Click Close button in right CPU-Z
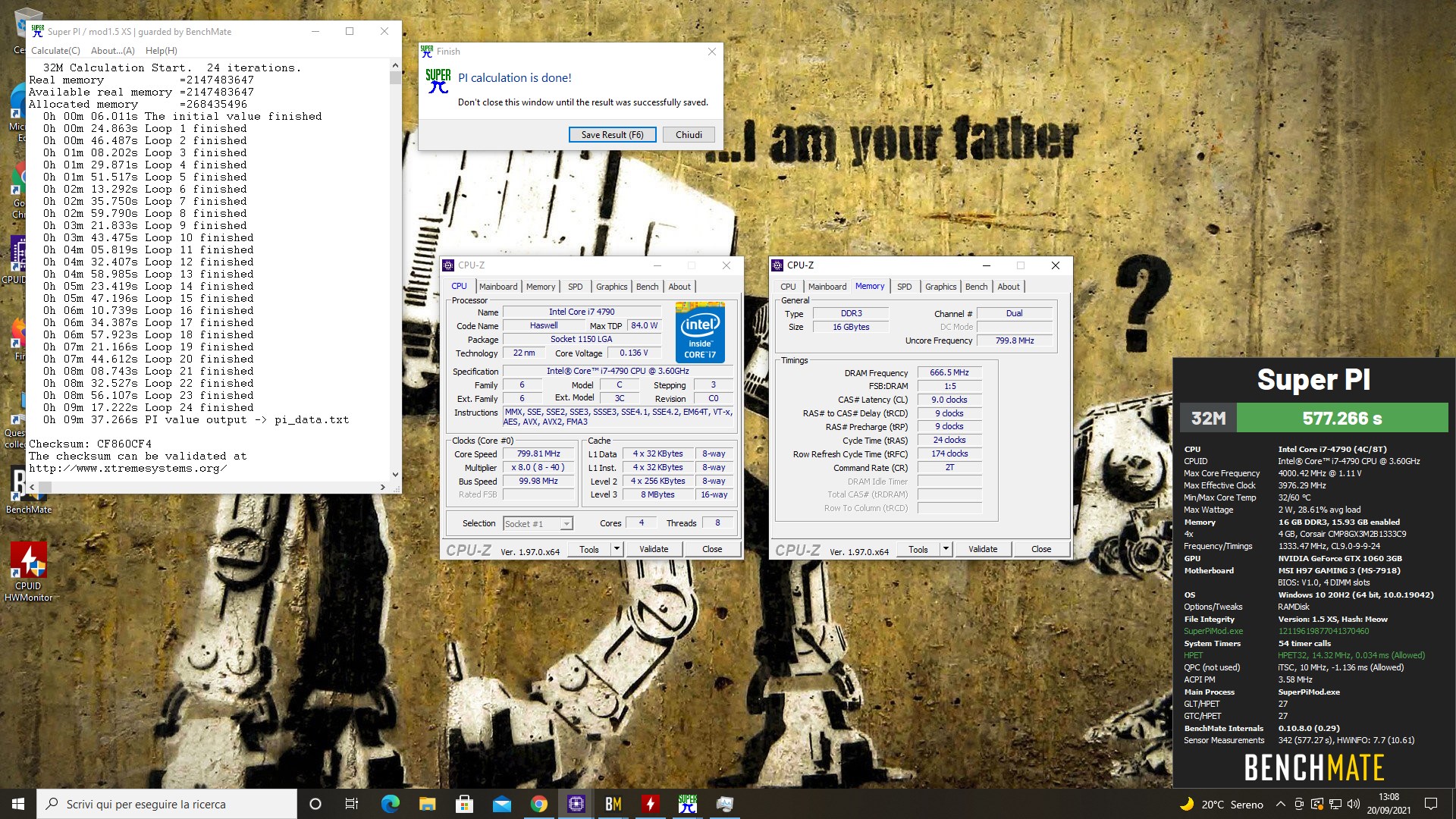The width and height of the screenshot is (1456, 819). coord(1041,549)
